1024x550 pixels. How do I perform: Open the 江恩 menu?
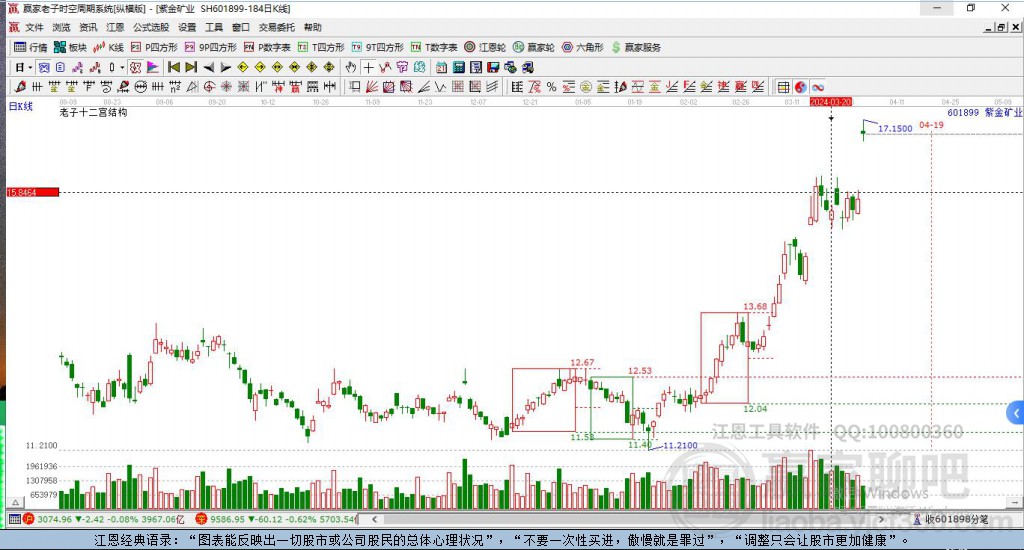pyautogui.click(x=115, y=27)
